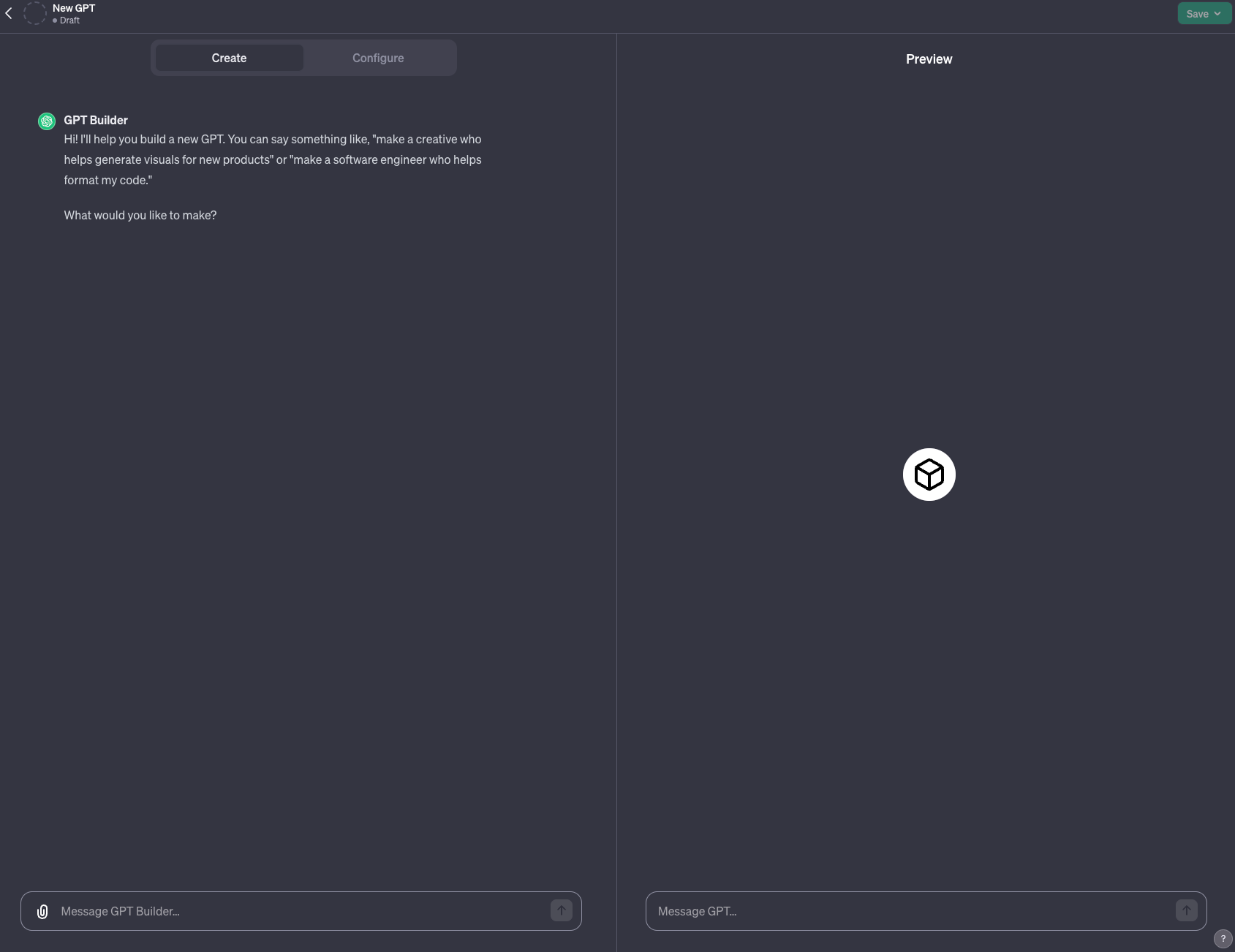Click the green Save button

[1196, 13]
